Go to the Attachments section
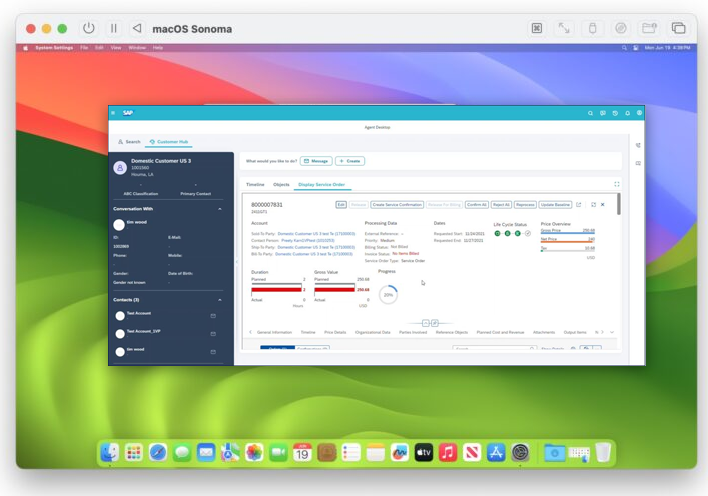Viewport: 708px width, 496px height. [544, 332]
